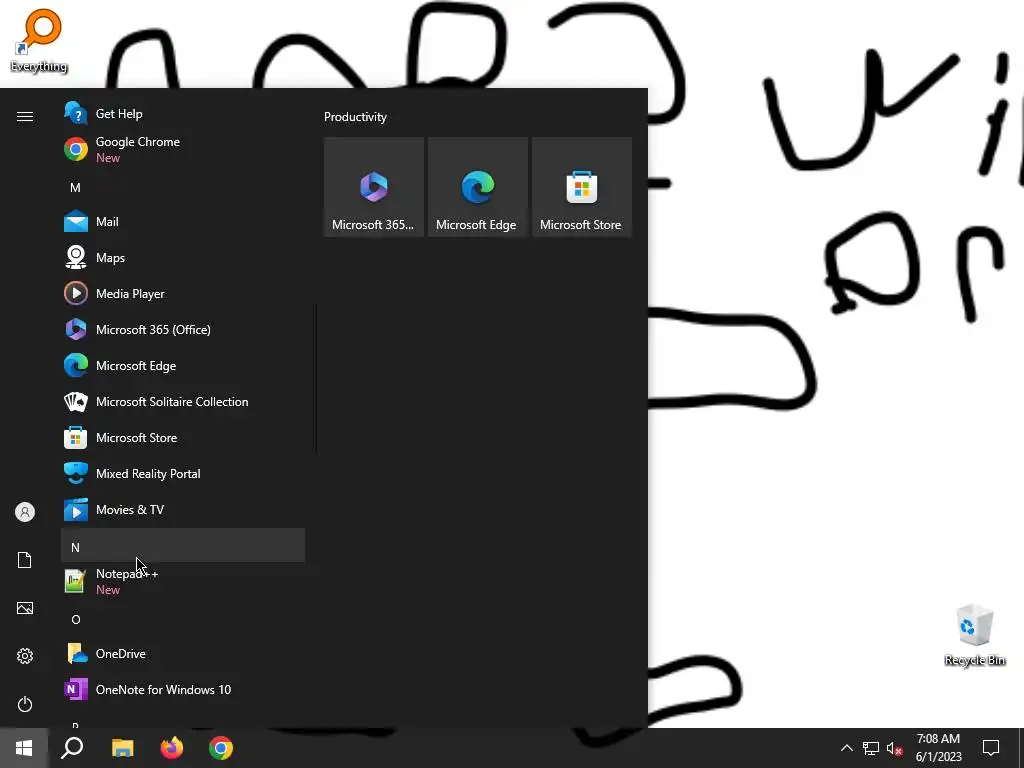The width and height of the screenshot is (1024, 768).
Task: Click the Power button in the Start sidebar
Action: pos(25,704)
